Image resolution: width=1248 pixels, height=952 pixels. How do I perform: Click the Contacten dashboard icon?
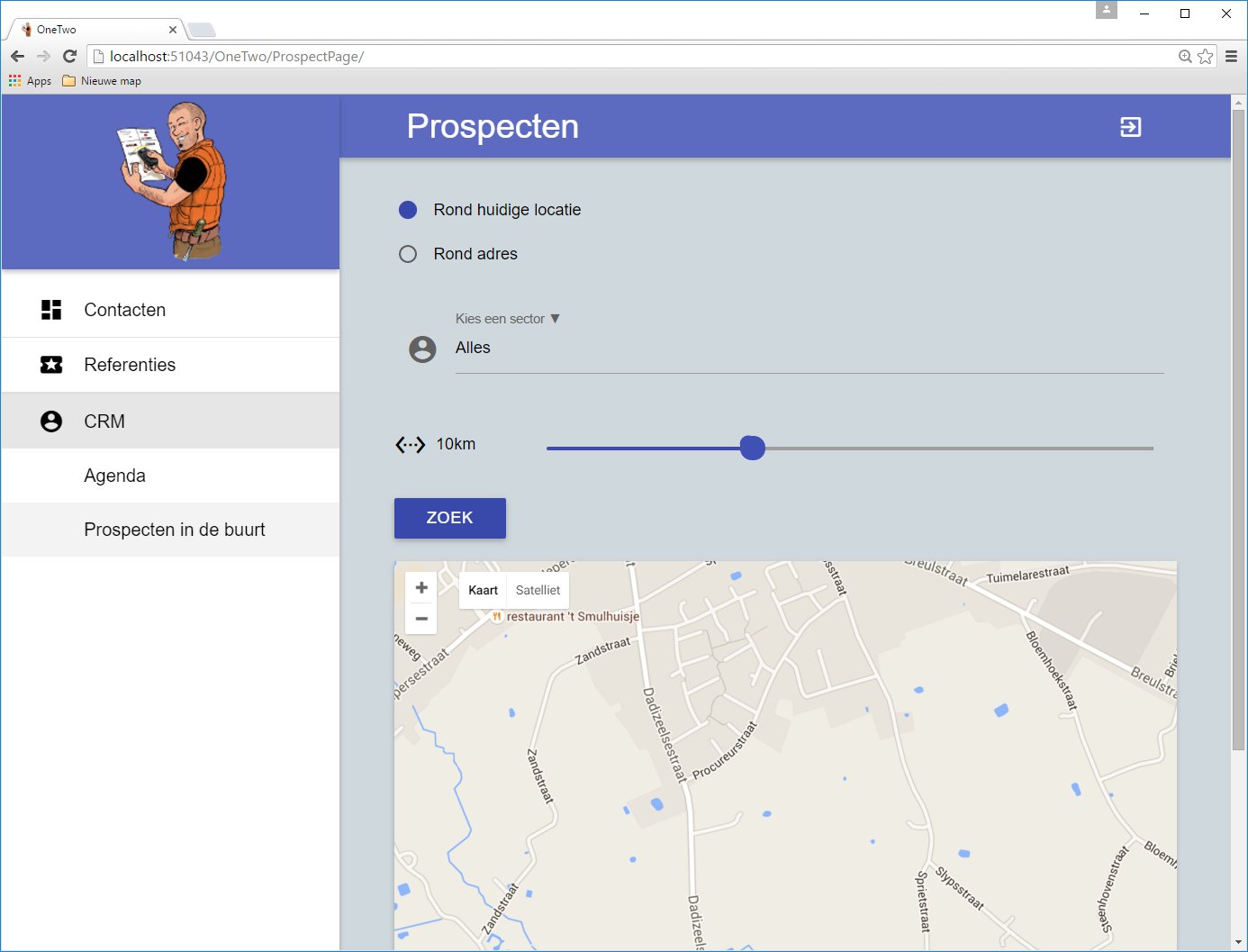pyautogui.click(x=51, y=310)
